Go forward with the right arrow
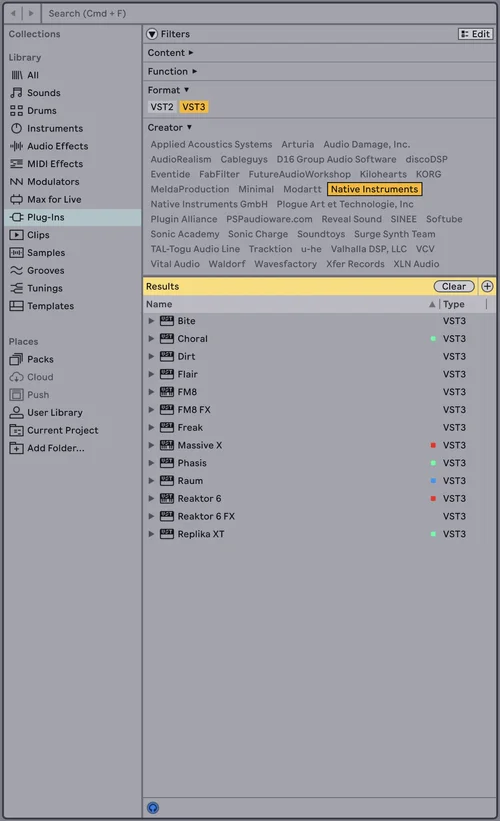 coord(31,13)
